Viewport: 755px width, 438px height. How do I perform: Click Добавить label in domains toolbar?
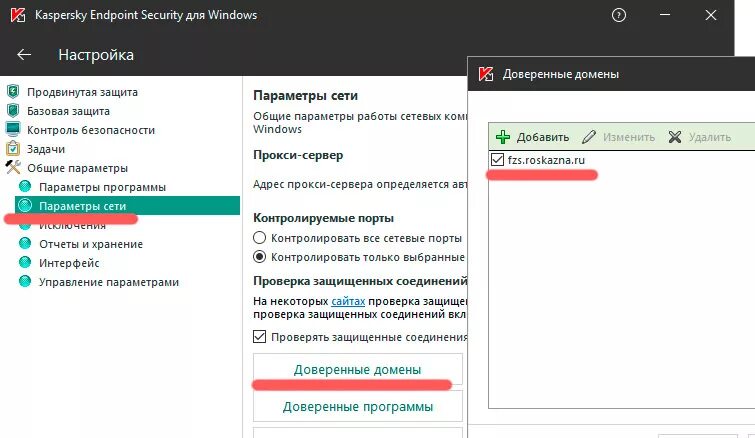tap(543, 137)
